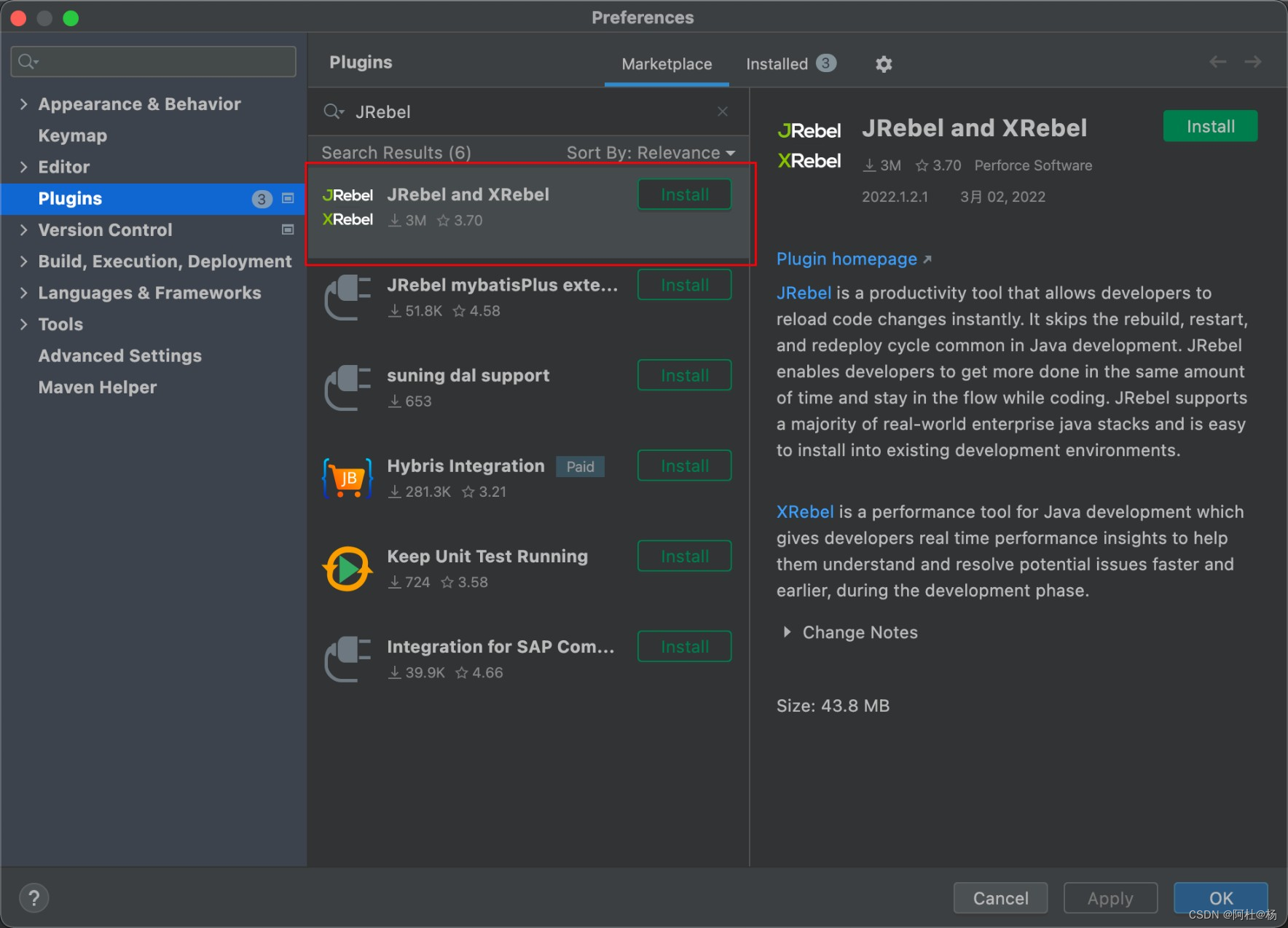This screenshot has height=928, width=1288.
Task: Click the forward navigation arrow
Action: pos(1253,63)
